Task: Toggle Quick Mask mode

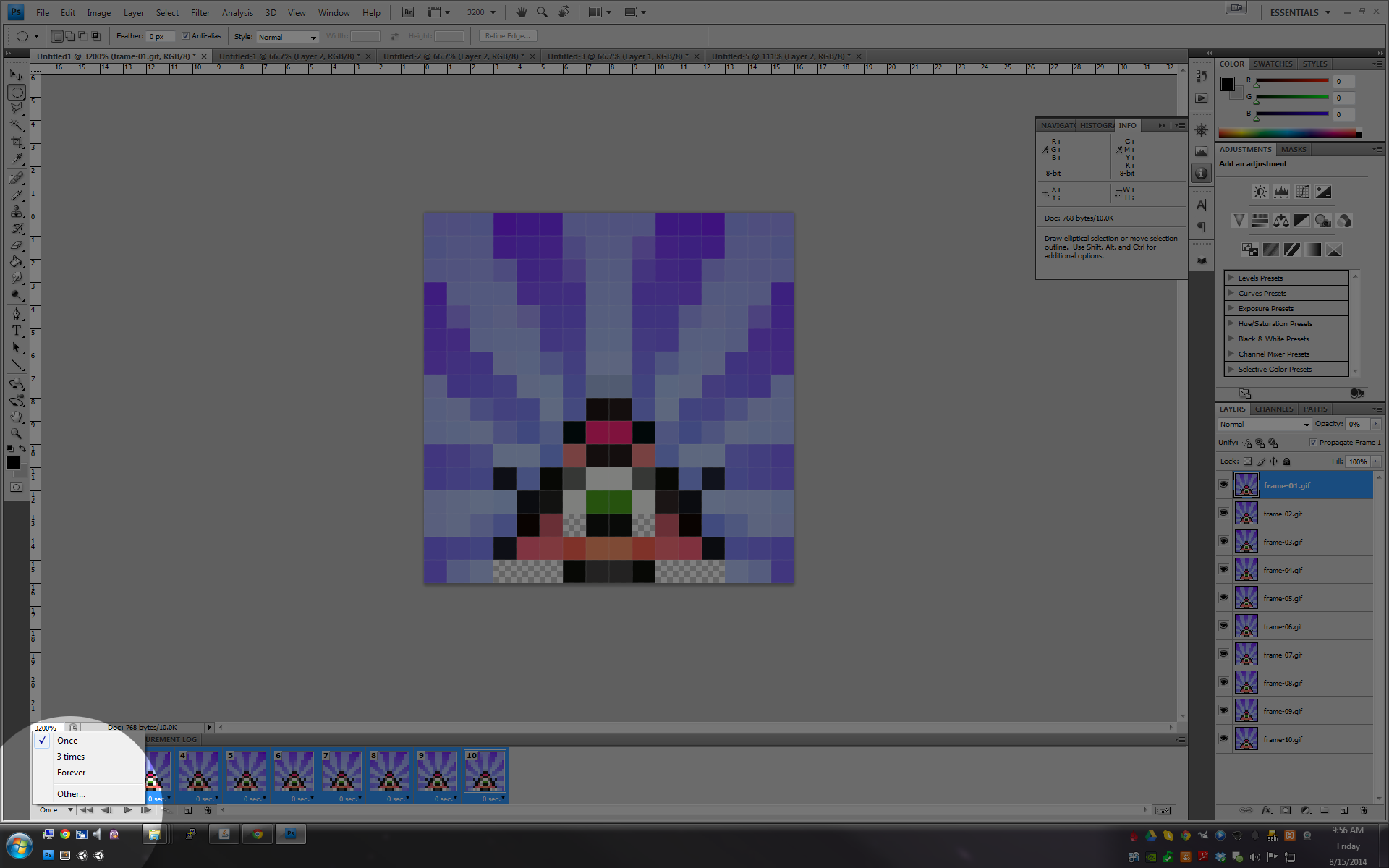Action: point(17,488)
